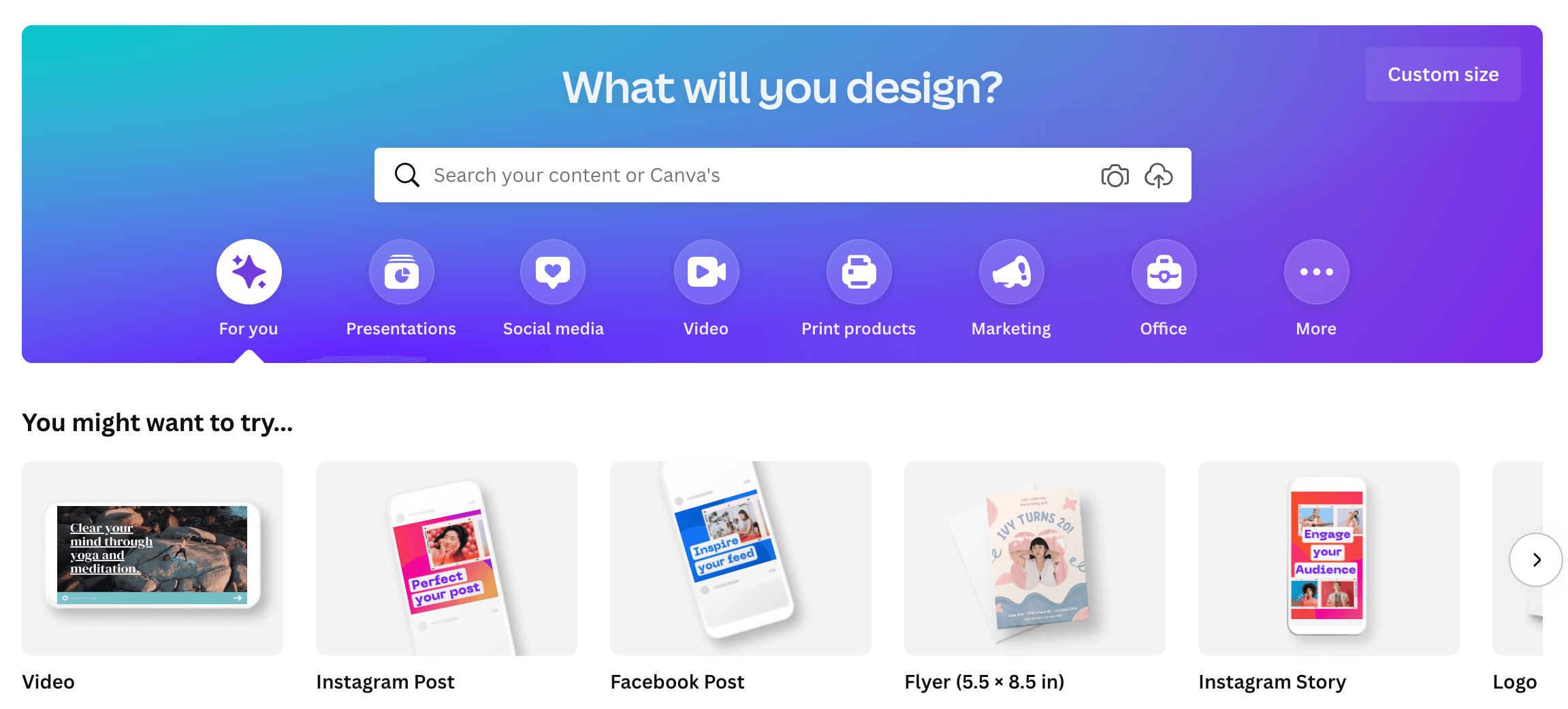Click the Logo label link
This screenshot has height=709, width=1568.
pos(1514,682)
